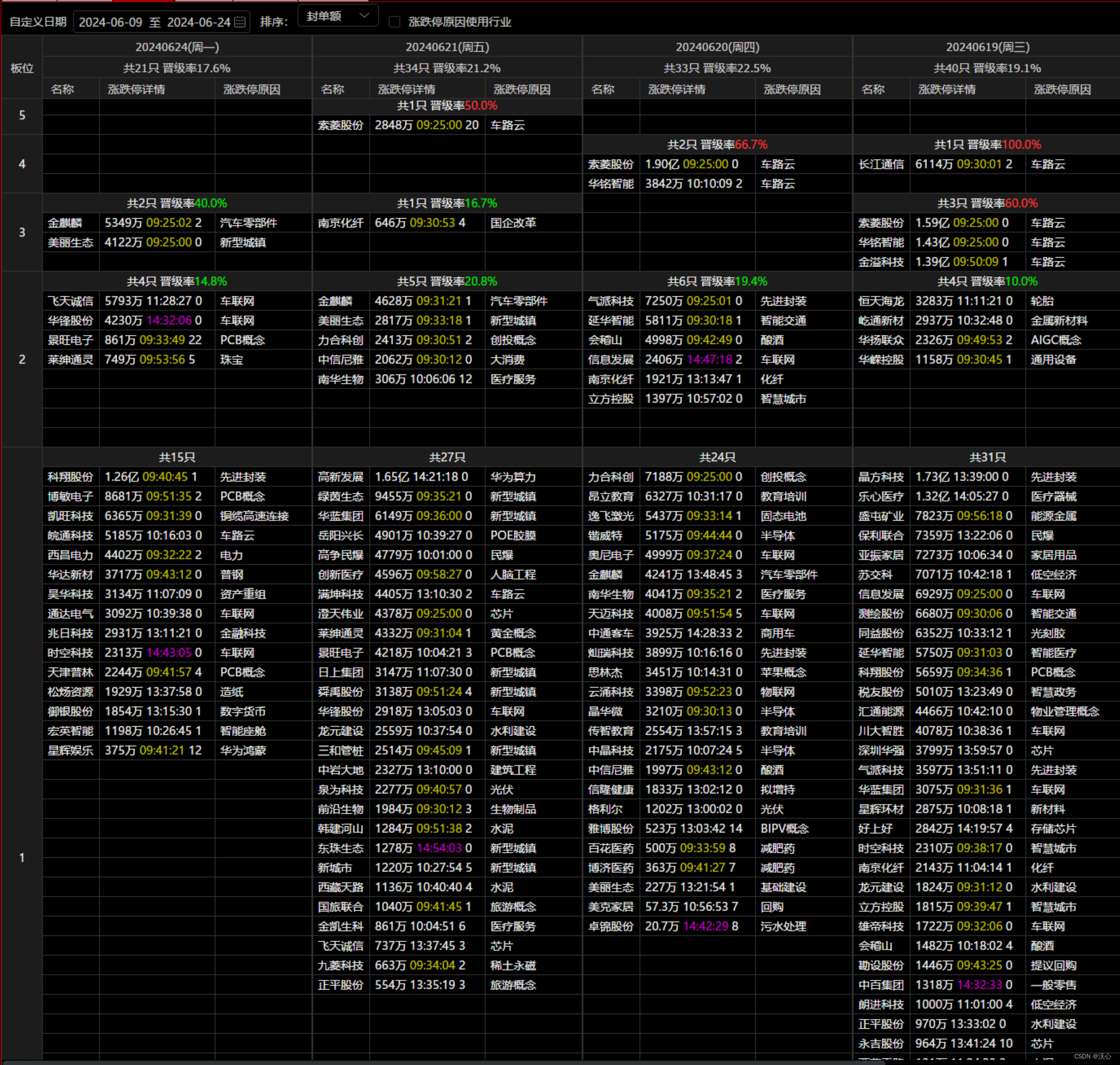This screenshot has width=1120, height=1065.
Task: Open 卓锦股份 stock entry
Action: [x=610, y=927]
